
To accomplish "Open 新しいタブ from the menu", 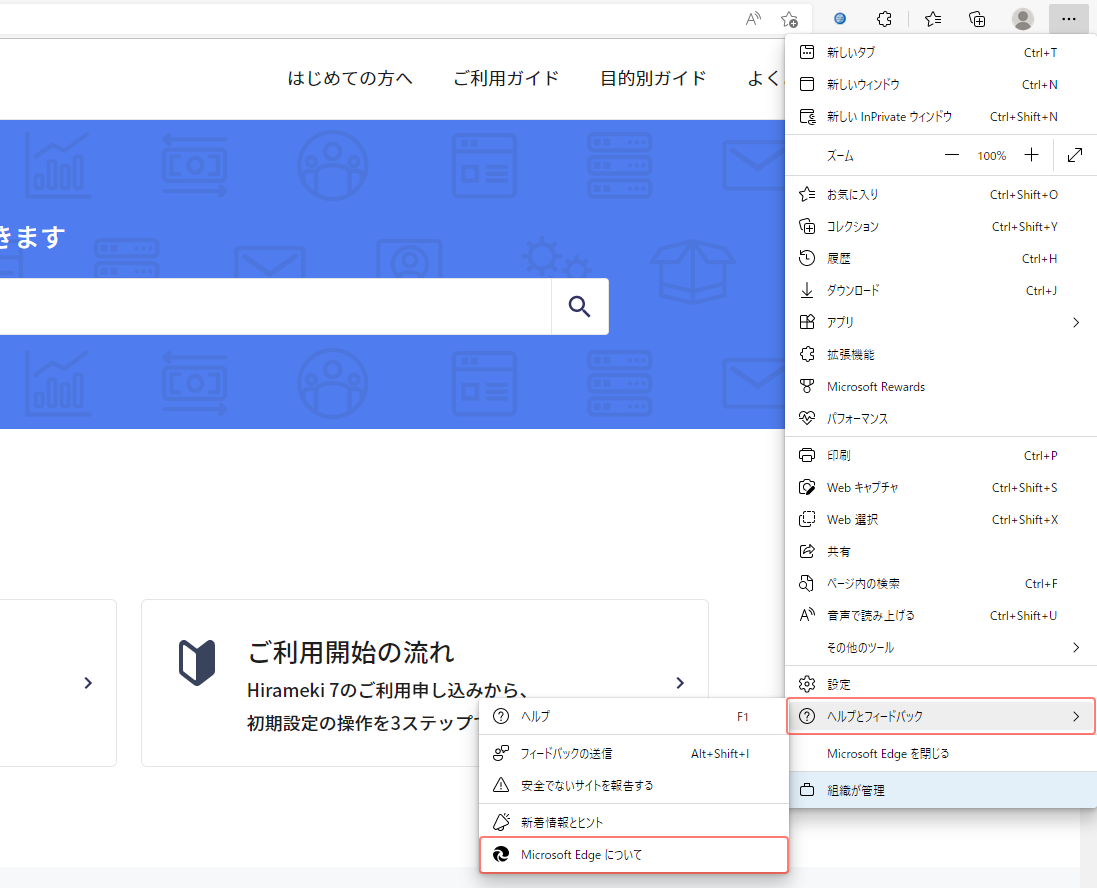I will coord(941,52).
